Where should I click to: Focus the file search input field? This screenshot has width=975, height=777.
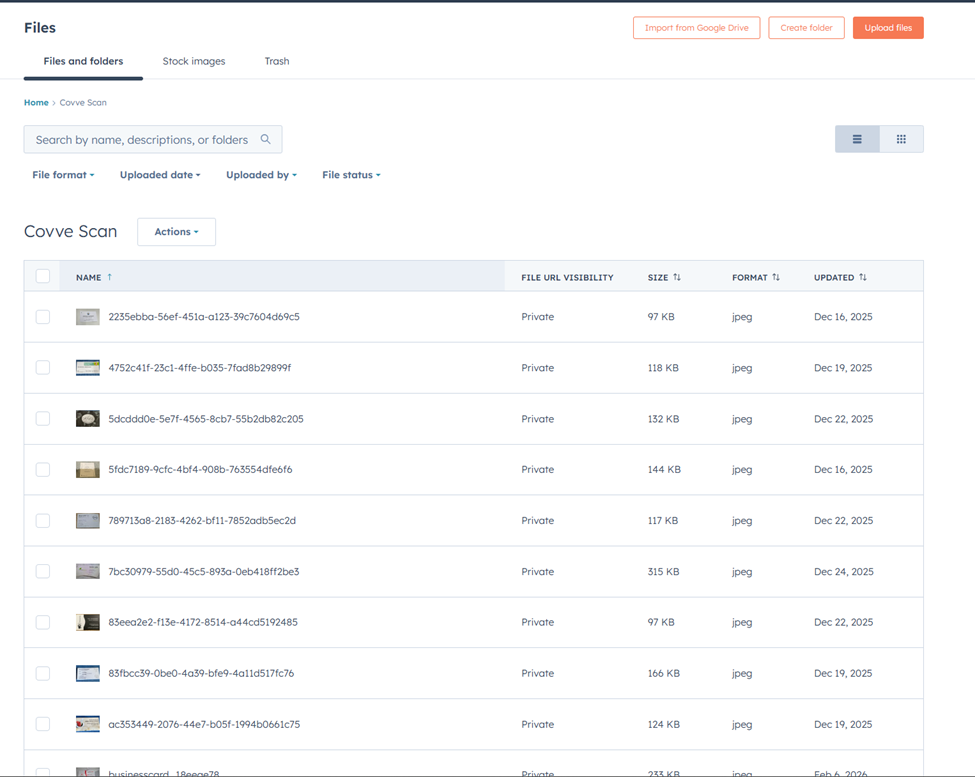click(140, 139)
